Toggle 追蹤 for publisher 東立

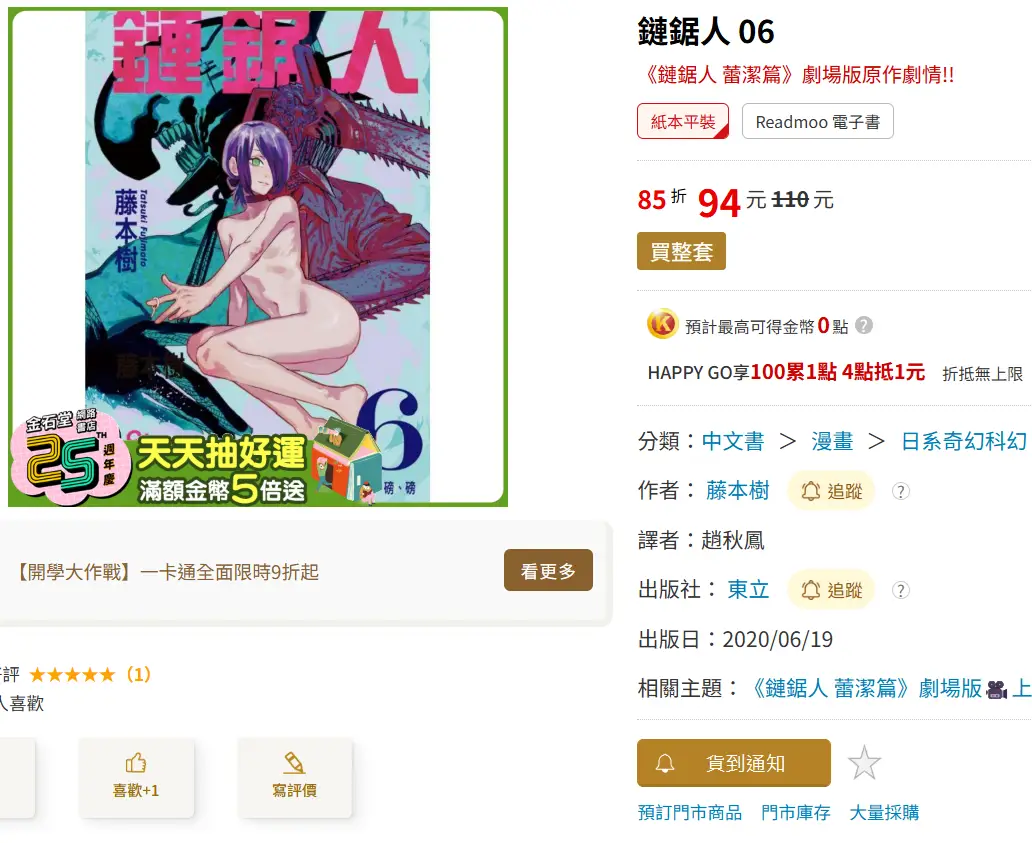[831, 590]
